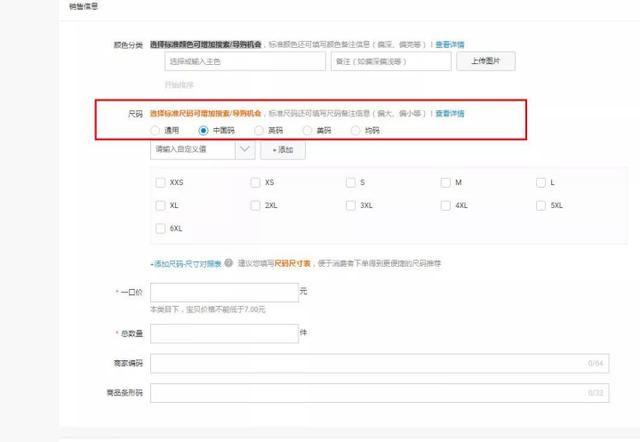Check the XL size checkbox

[x=160, y=205]
